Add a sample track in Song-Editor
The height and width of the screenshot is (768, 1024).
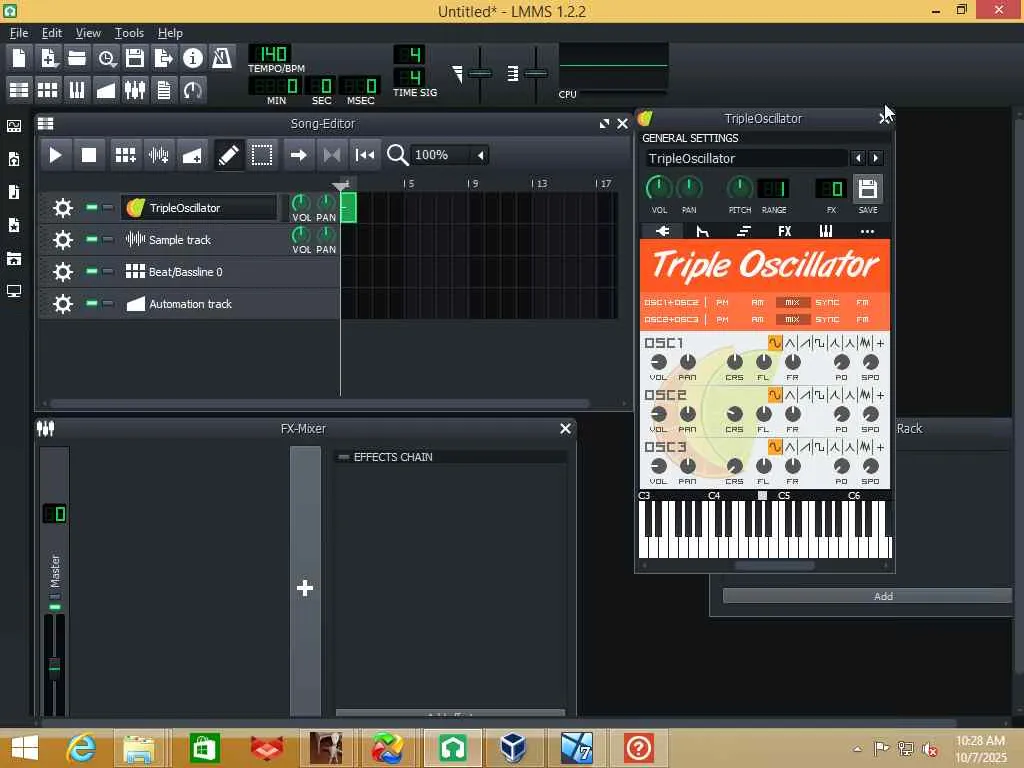click(x=159, y=155)
